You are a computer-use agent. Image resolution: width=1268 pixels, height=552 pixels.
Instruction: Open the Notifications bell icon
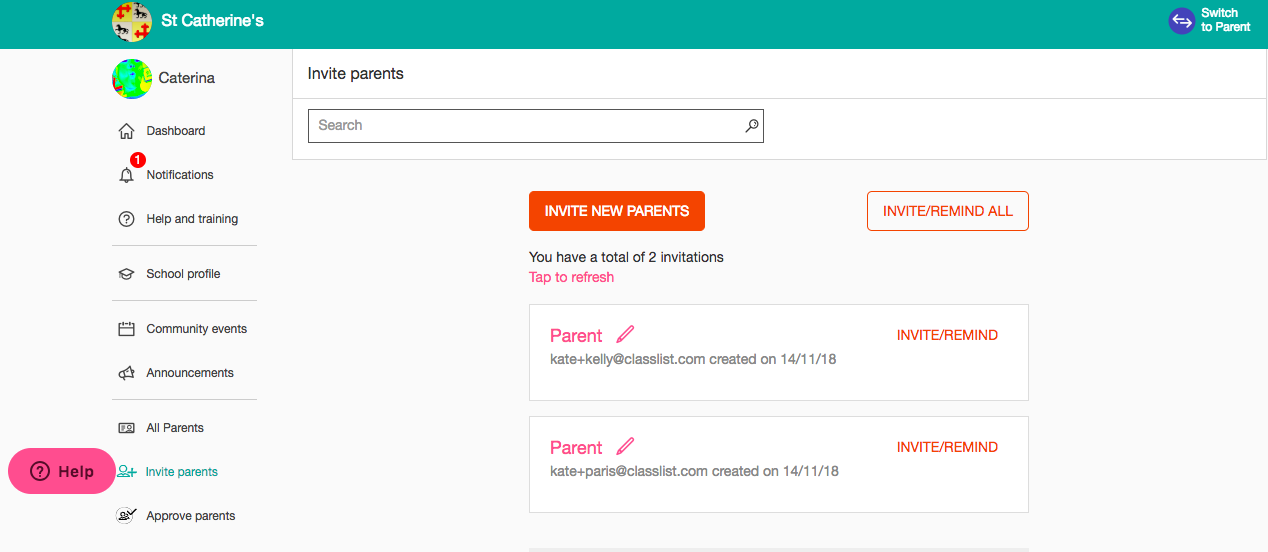[126, 175]
